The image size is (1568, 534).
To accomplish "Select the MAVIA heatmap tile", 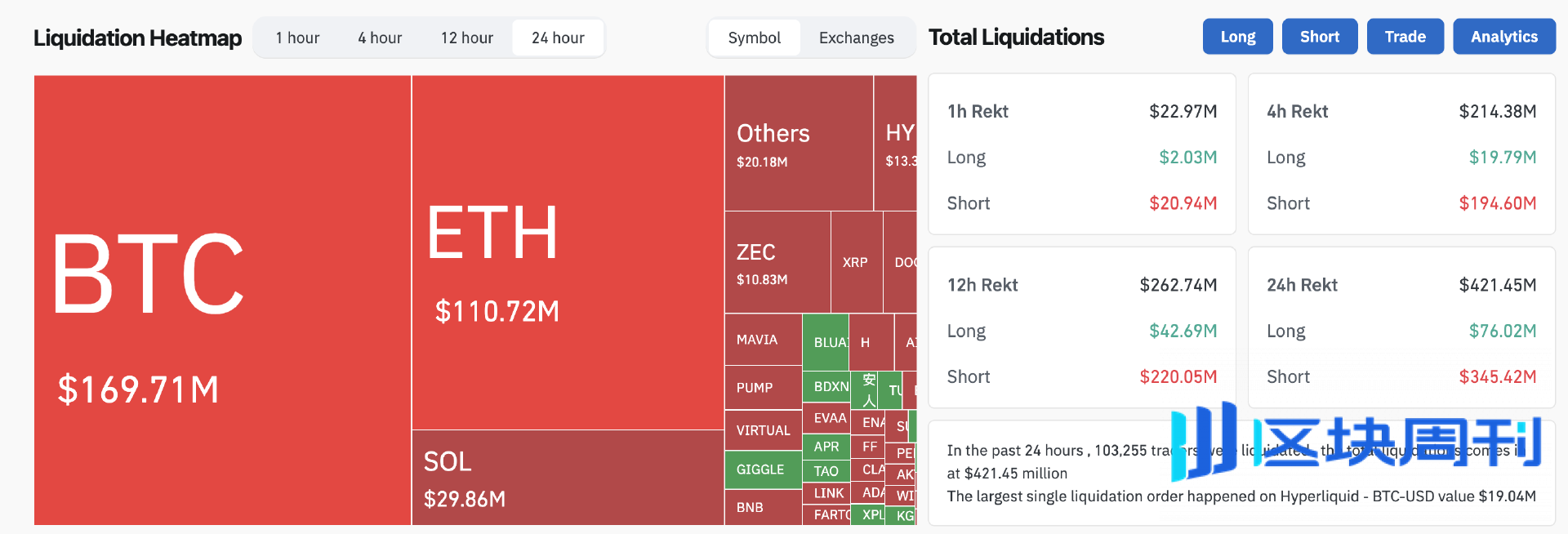I will point(763,340).
